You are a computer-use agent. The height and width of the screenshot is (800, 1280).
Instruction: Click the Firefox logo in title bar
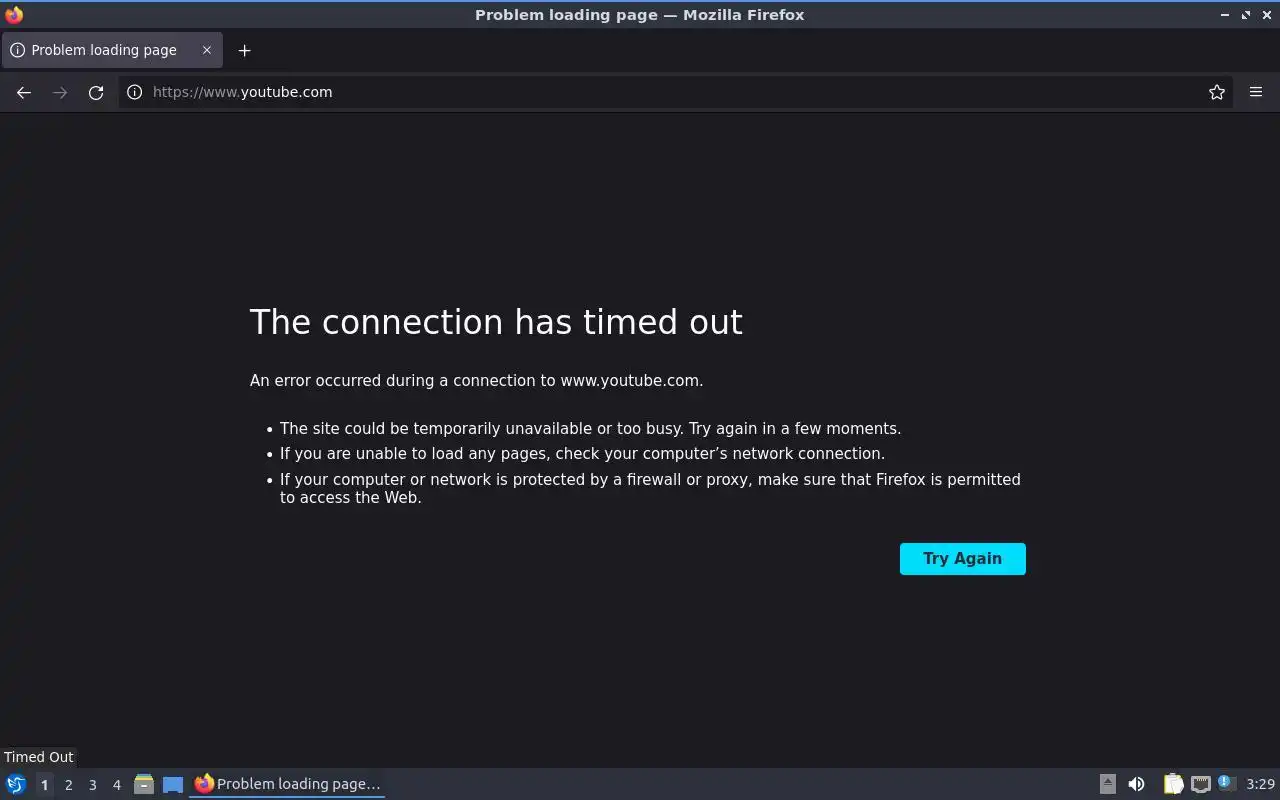point(14,14)
